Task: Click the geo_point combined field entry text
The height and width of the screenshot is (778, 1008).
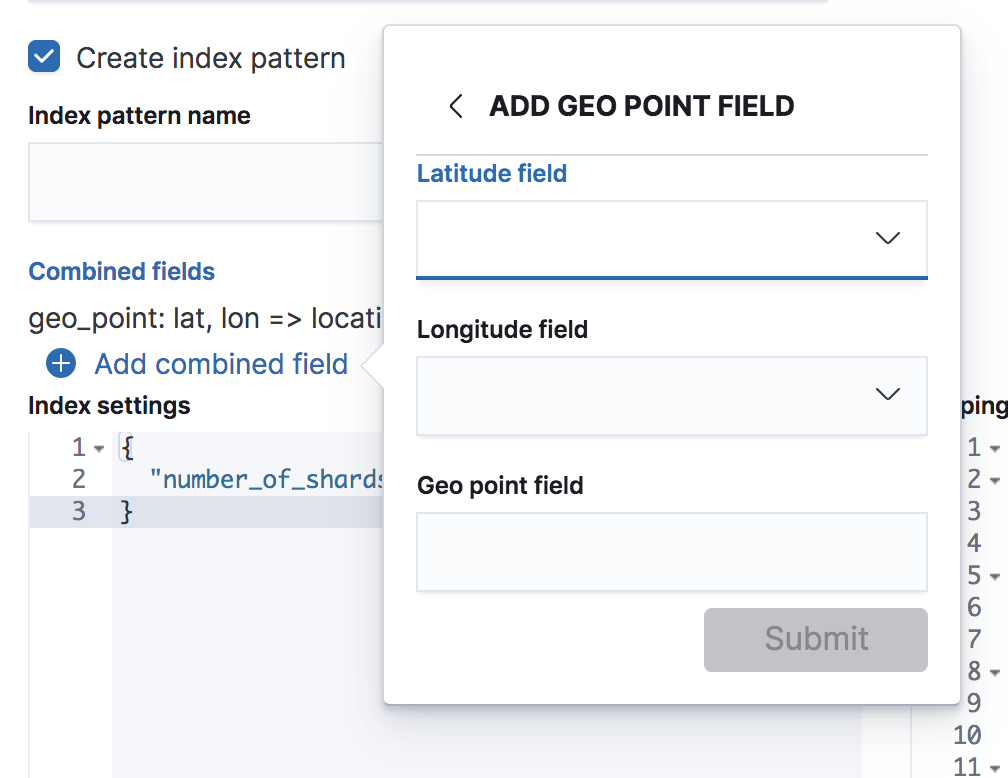Action: coord(190,318)
